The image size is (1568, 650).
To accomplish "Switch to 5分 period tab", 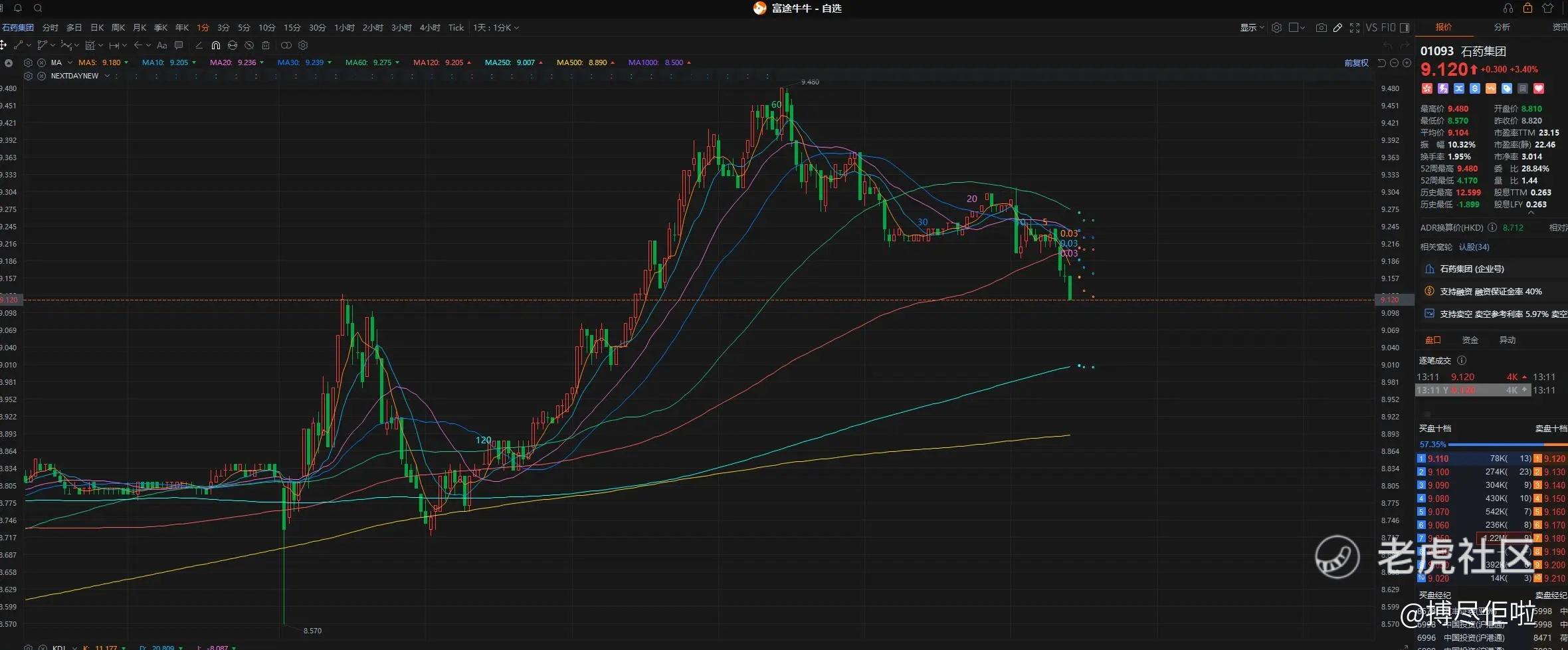I will click(244, 27).
